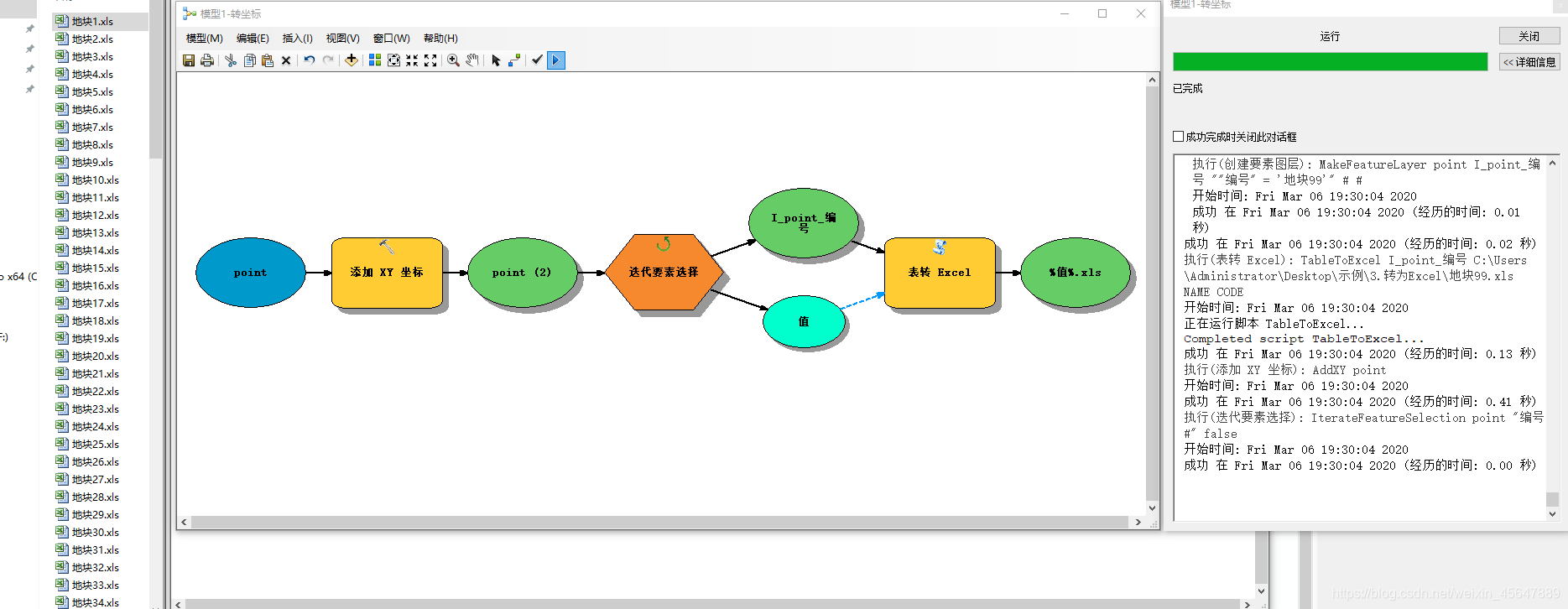Save the model with the floppy disk icon
Image resolution: width=1568 pixels, height=609 pixels.
pyautogui.click(x=189, y=60)
